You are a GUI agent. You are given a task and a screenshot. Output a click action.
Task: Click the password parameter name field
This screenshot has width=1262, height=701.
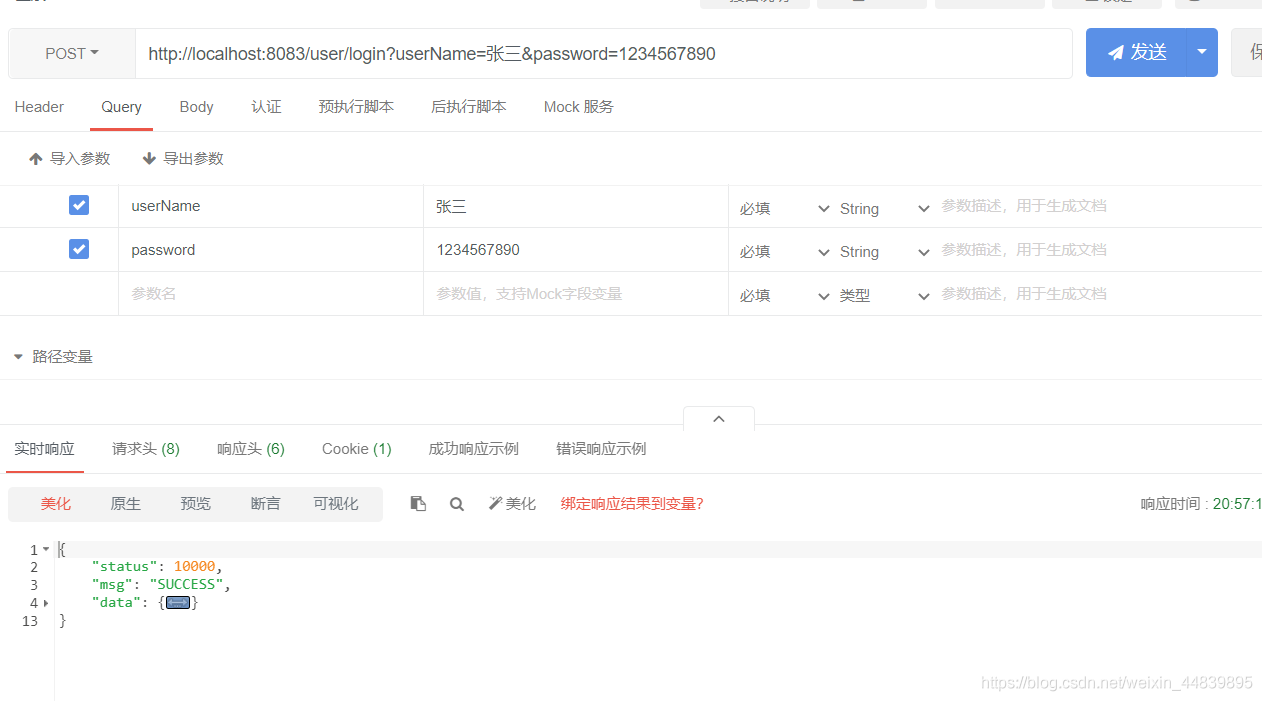(270, 250)
